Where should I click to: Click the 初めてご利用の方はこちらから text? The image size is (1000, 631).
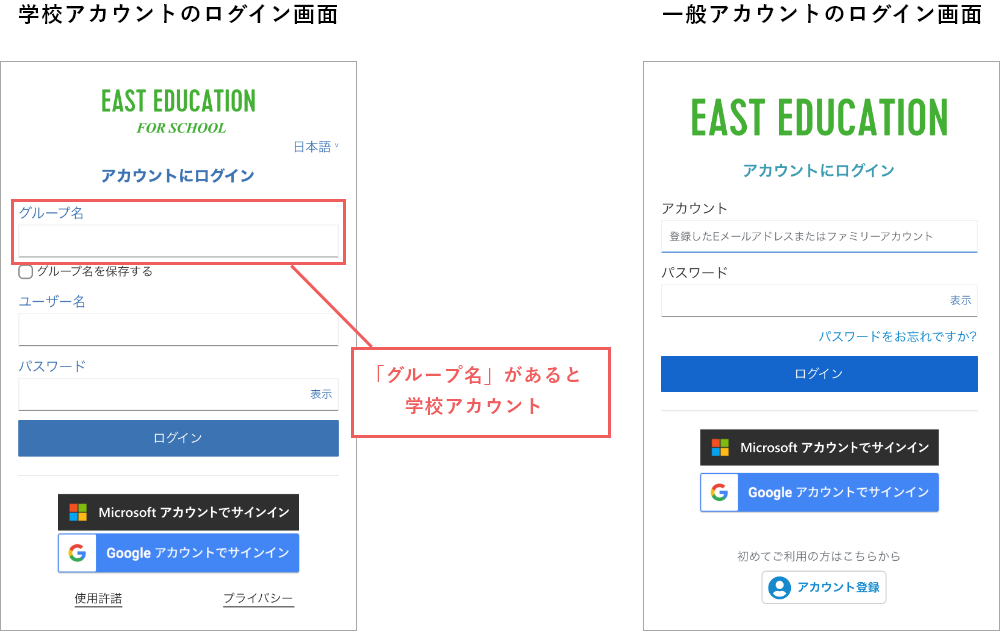coord(819,556)
